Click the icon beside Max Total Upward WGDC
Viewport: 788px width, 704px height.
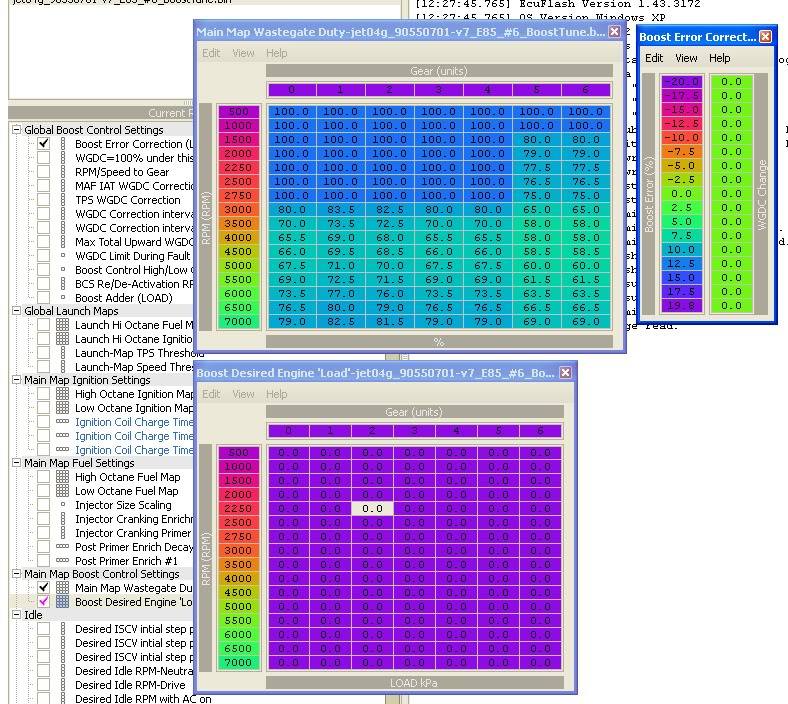coord(62,242)
